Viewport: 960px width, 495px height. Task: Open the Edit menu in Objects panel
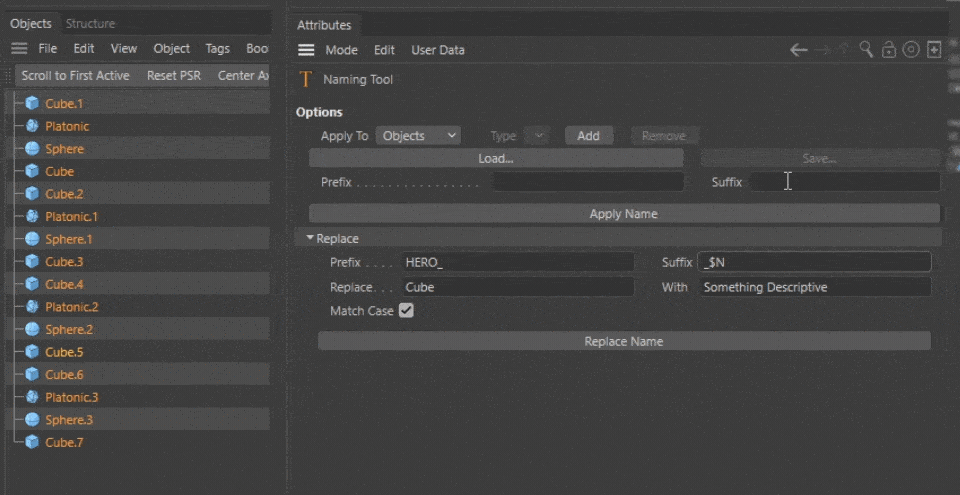click(x=84, y=48)
